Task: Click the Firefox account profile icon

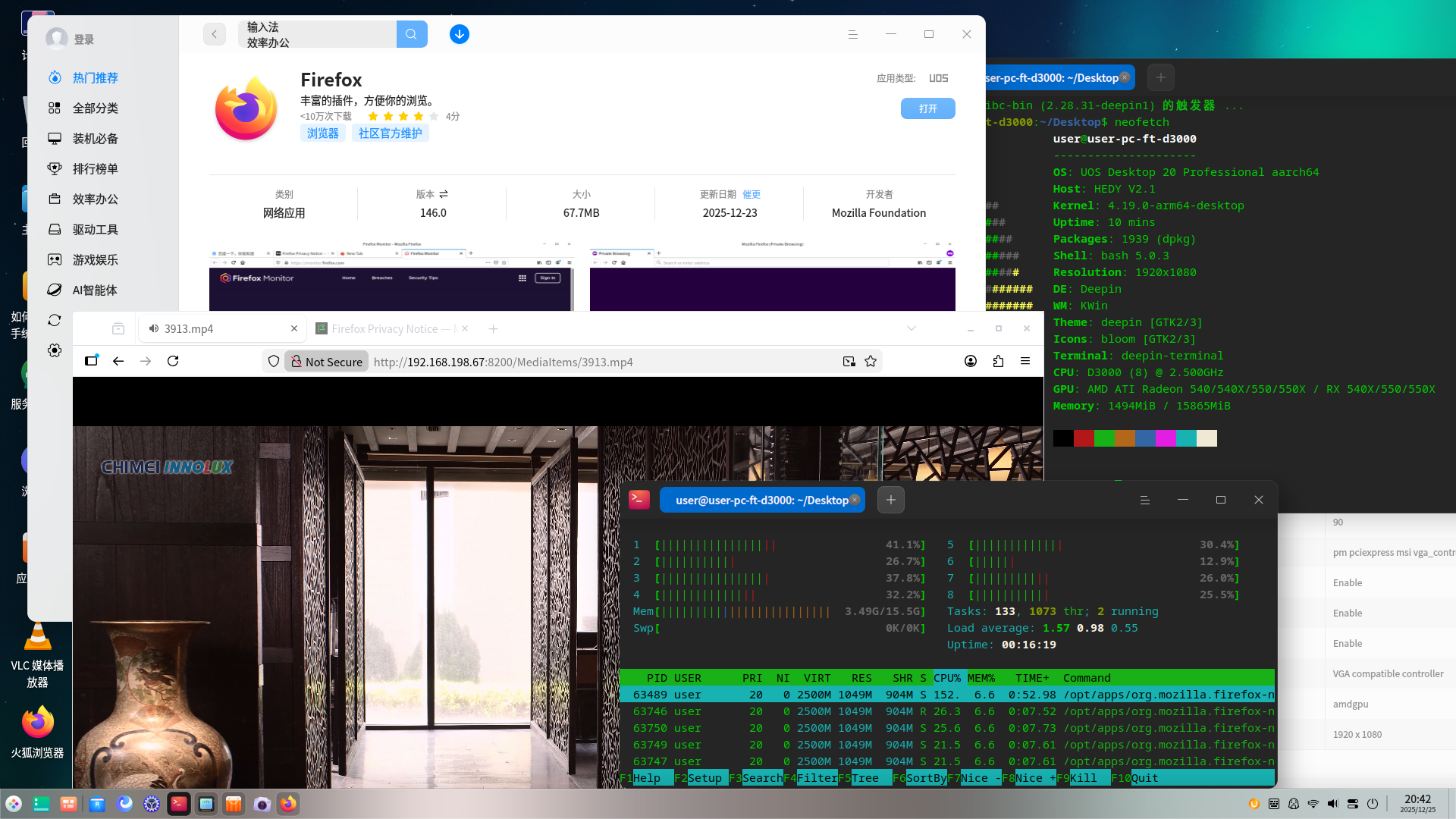Action: click(971, 362)
